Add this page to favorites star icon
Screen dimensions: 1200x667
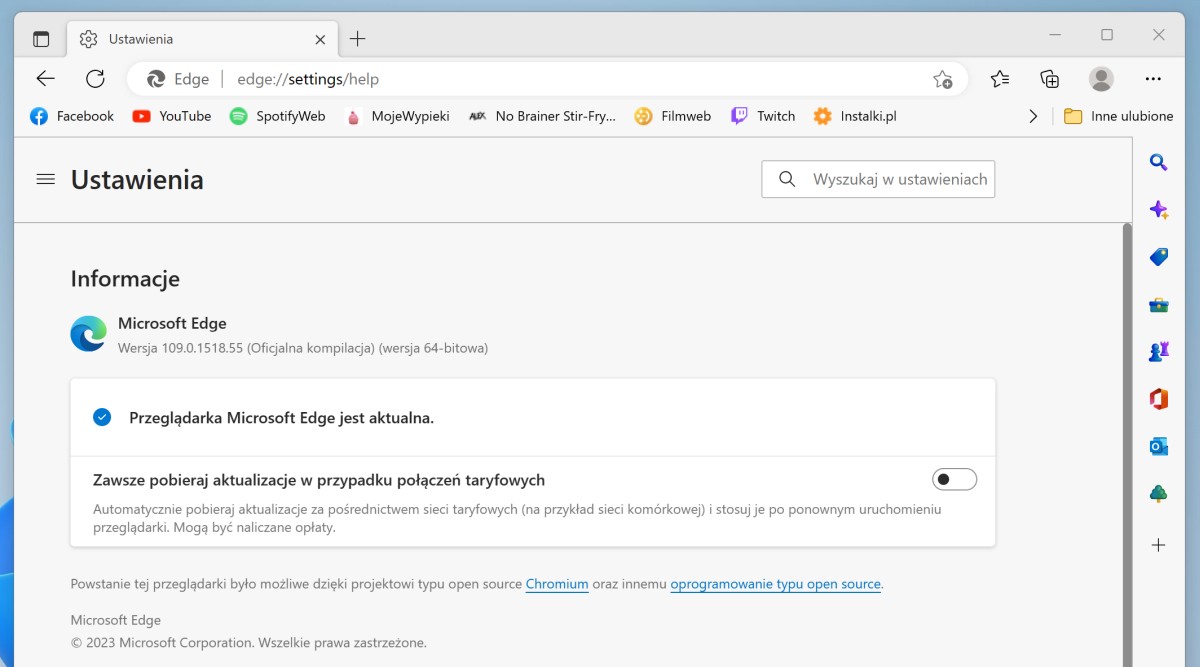[x=942, y=79]
